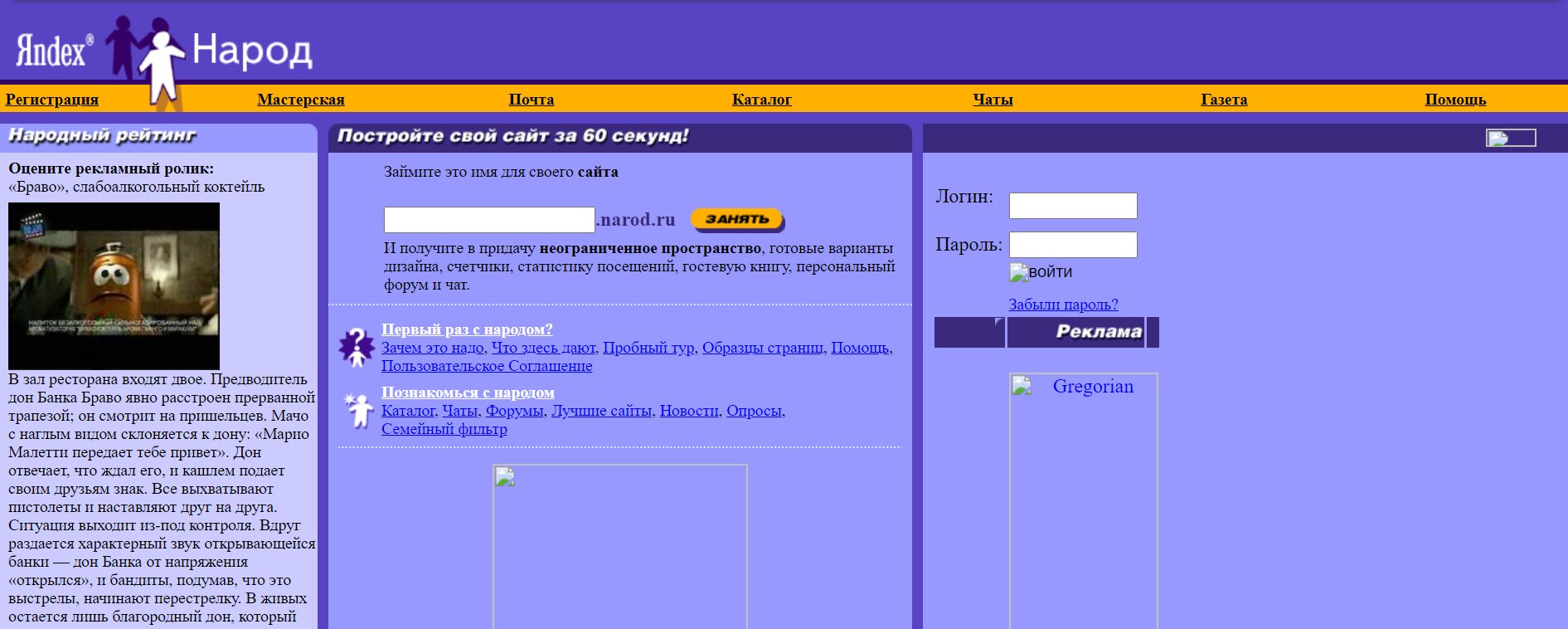View the Образцы страниц link

(763, 348)
